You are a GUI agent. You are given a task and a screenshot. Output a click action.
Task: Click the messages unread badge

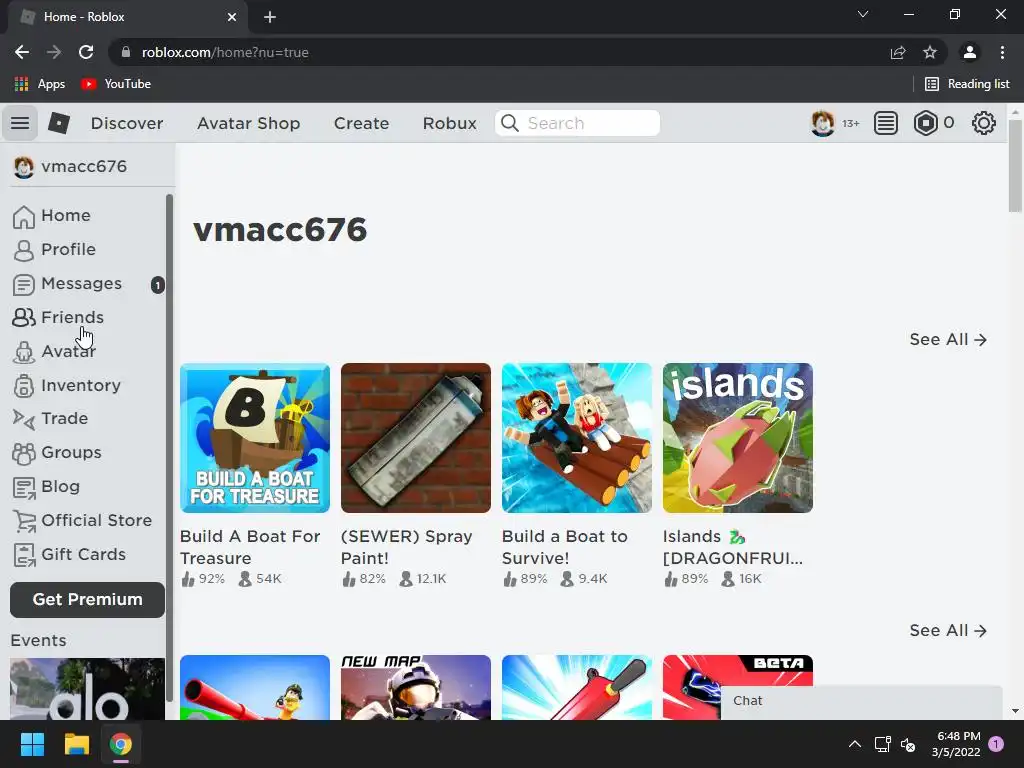click(157, 285)
